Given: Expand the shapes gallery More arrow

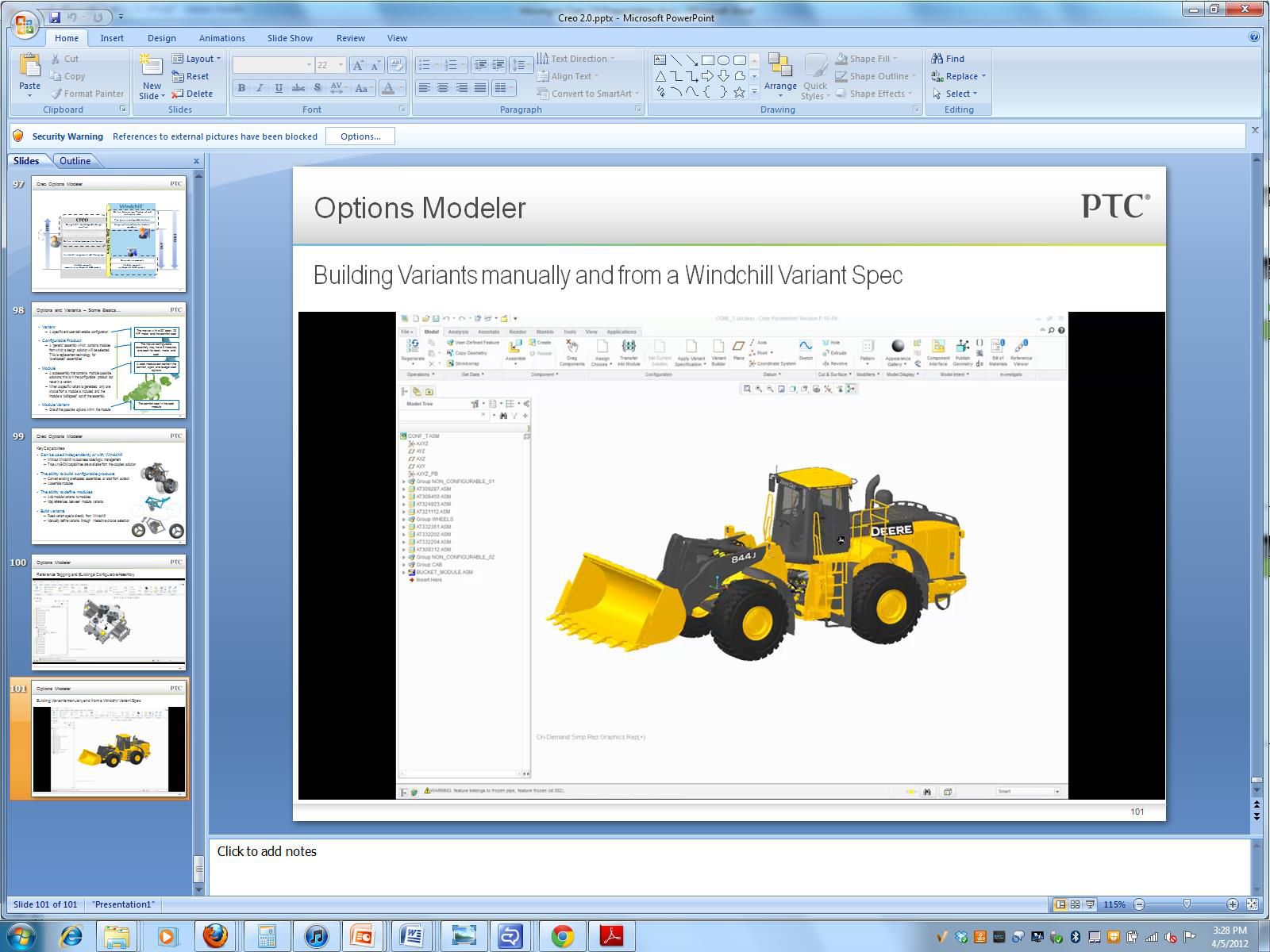Looking at the screenshot, I should coord(754,93).
